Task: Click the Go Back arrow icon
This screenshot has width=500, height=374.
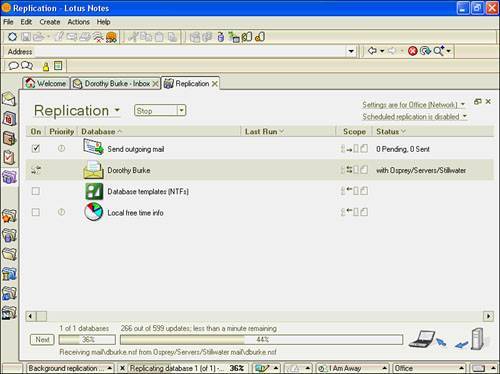Action: pos(372,51)
